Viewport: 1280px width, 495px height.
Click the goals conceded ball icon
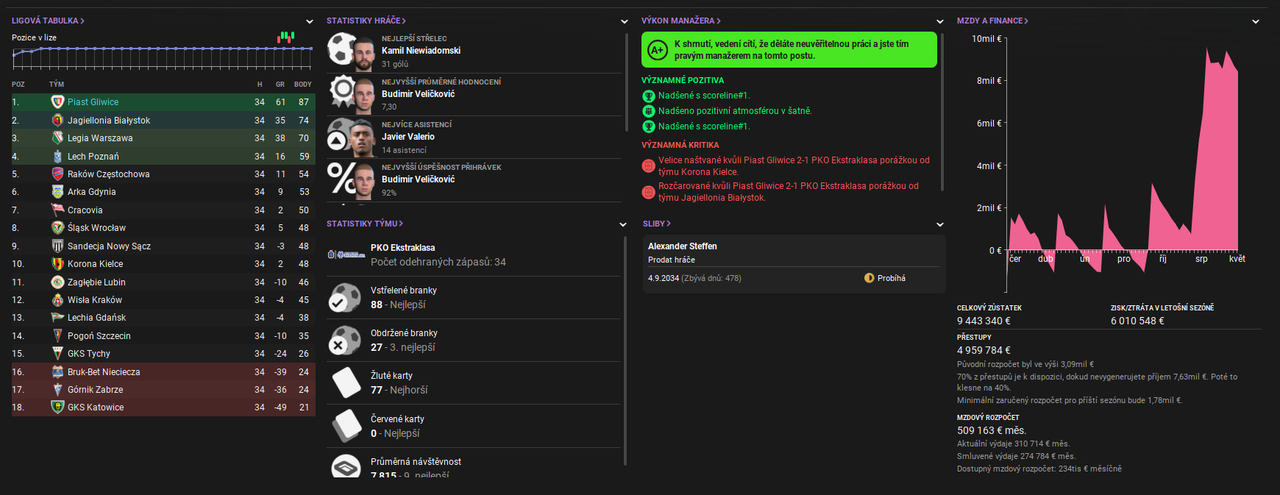[x=344, y=340]
